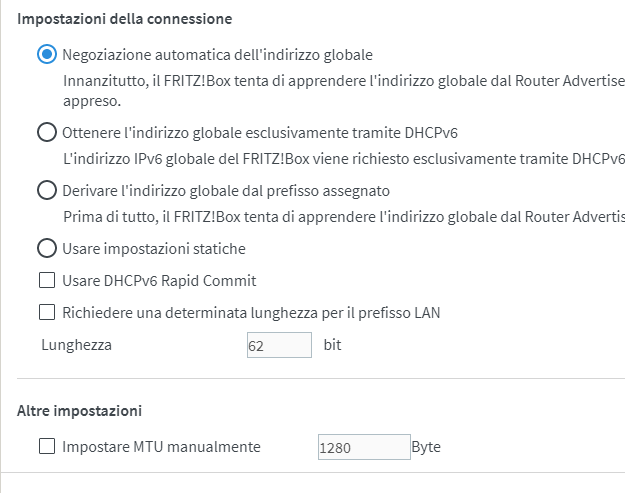Click the "bit" unit label
This screenshot has height=493, width=625.
(333, 345)
